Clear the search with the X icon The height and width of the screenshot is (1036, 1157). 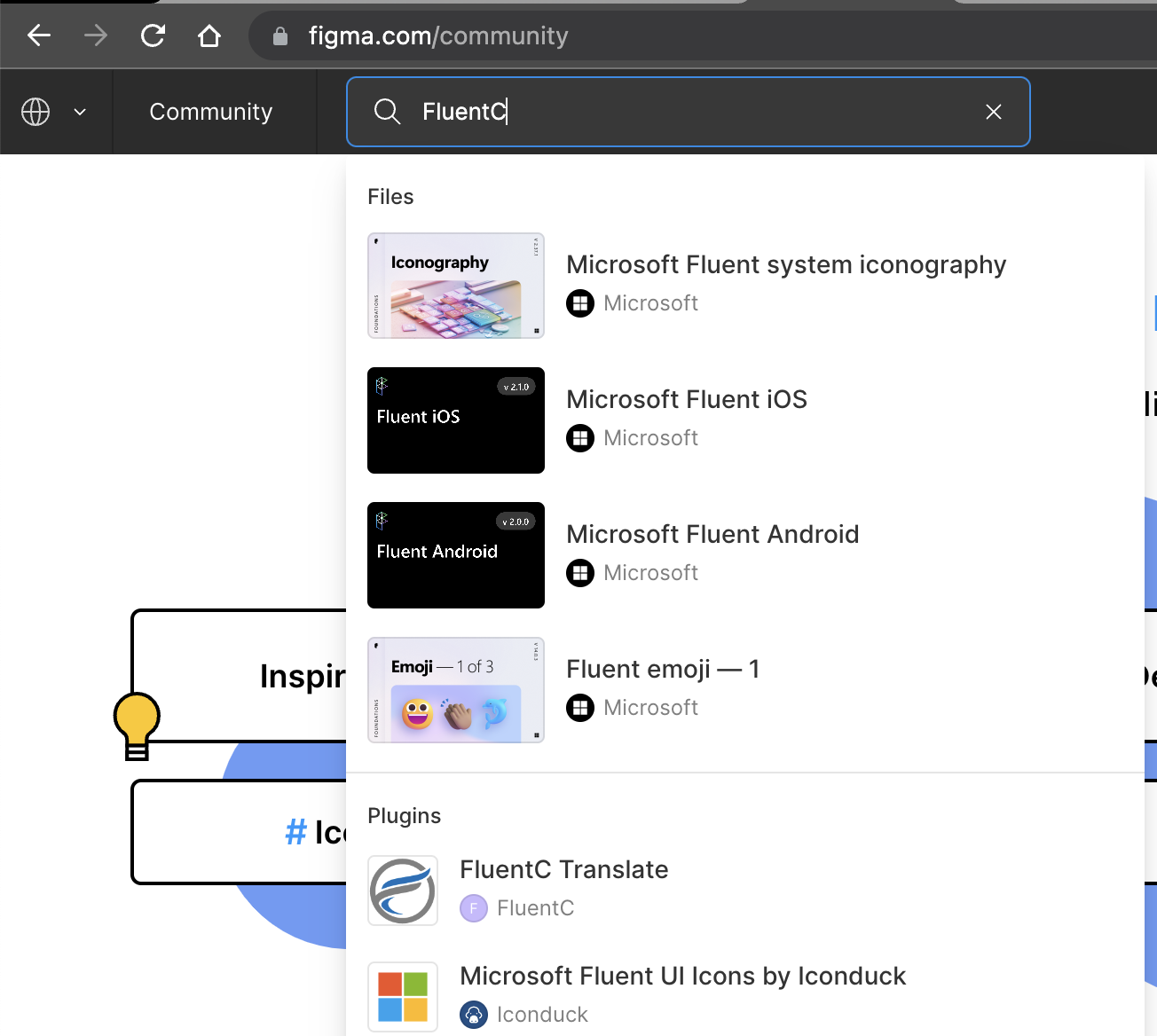click(994, 112)
